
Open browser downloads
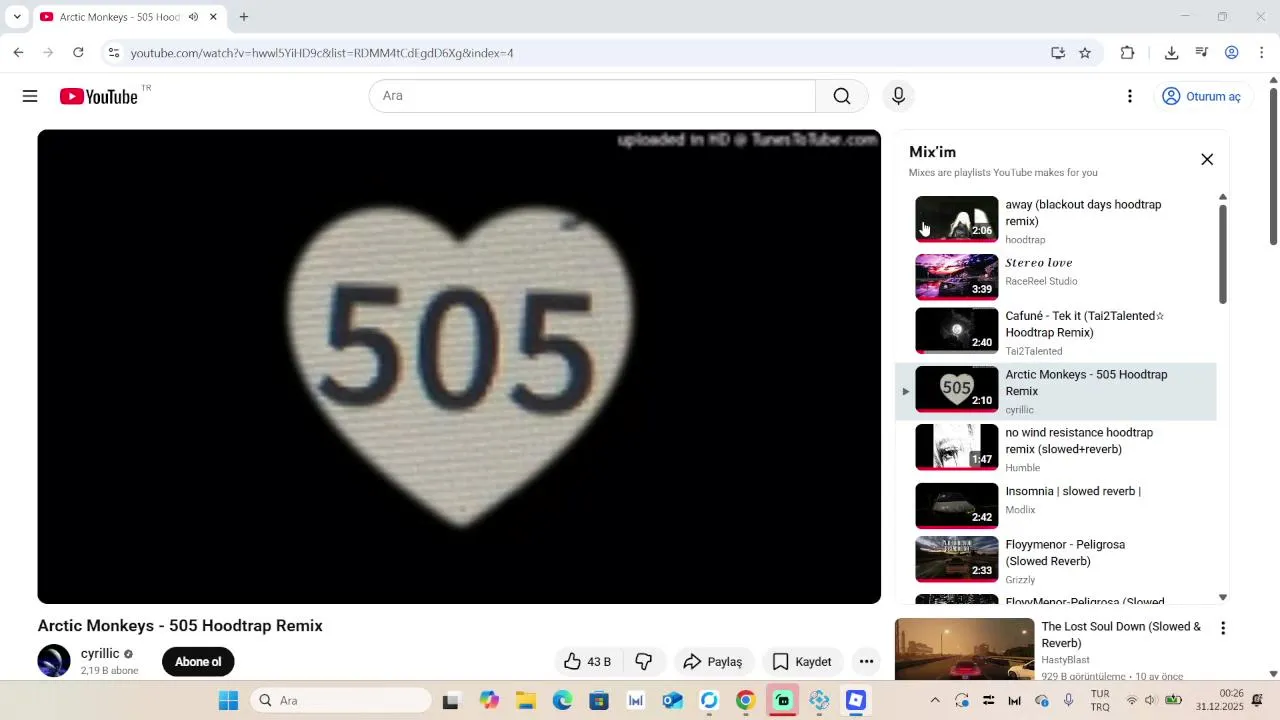point(1172,53)
